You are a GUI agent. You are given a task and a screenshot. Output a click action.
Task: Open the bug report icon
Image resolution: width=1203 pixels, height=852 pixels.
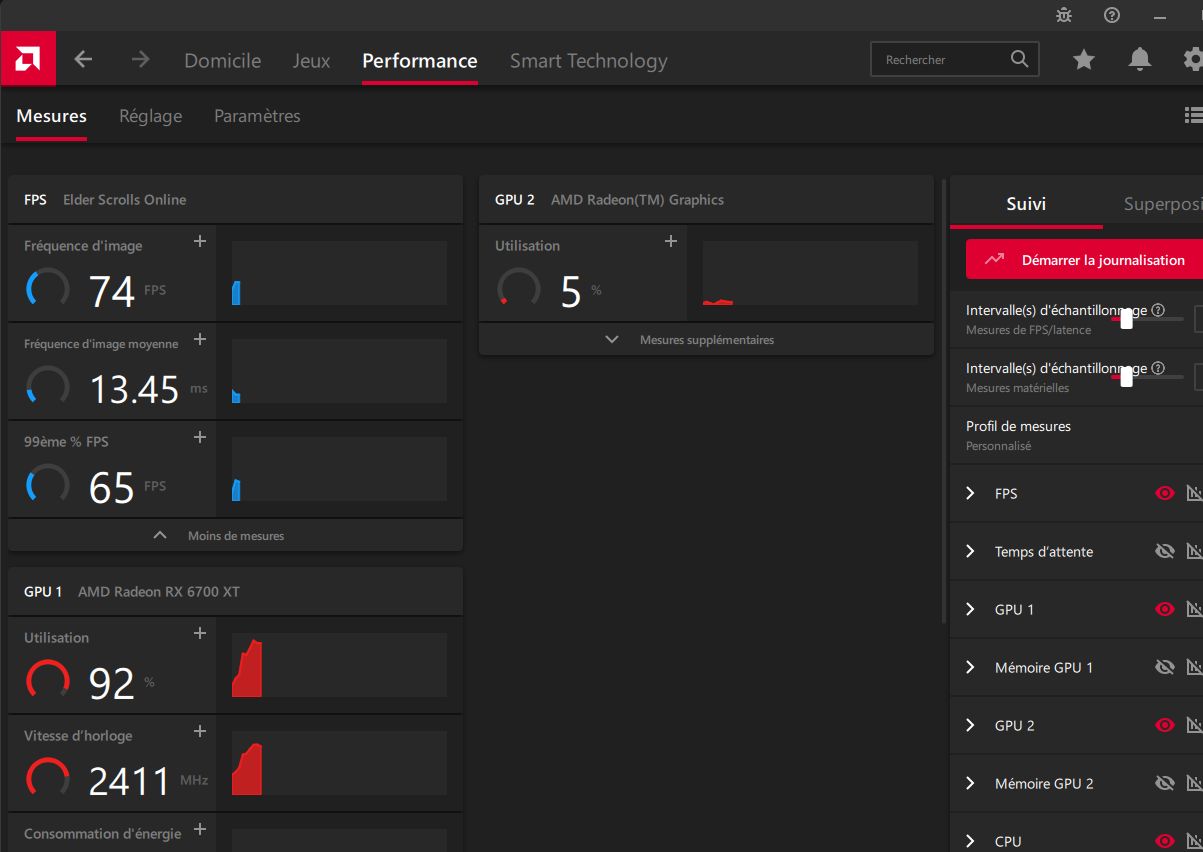coord(1064,15)
